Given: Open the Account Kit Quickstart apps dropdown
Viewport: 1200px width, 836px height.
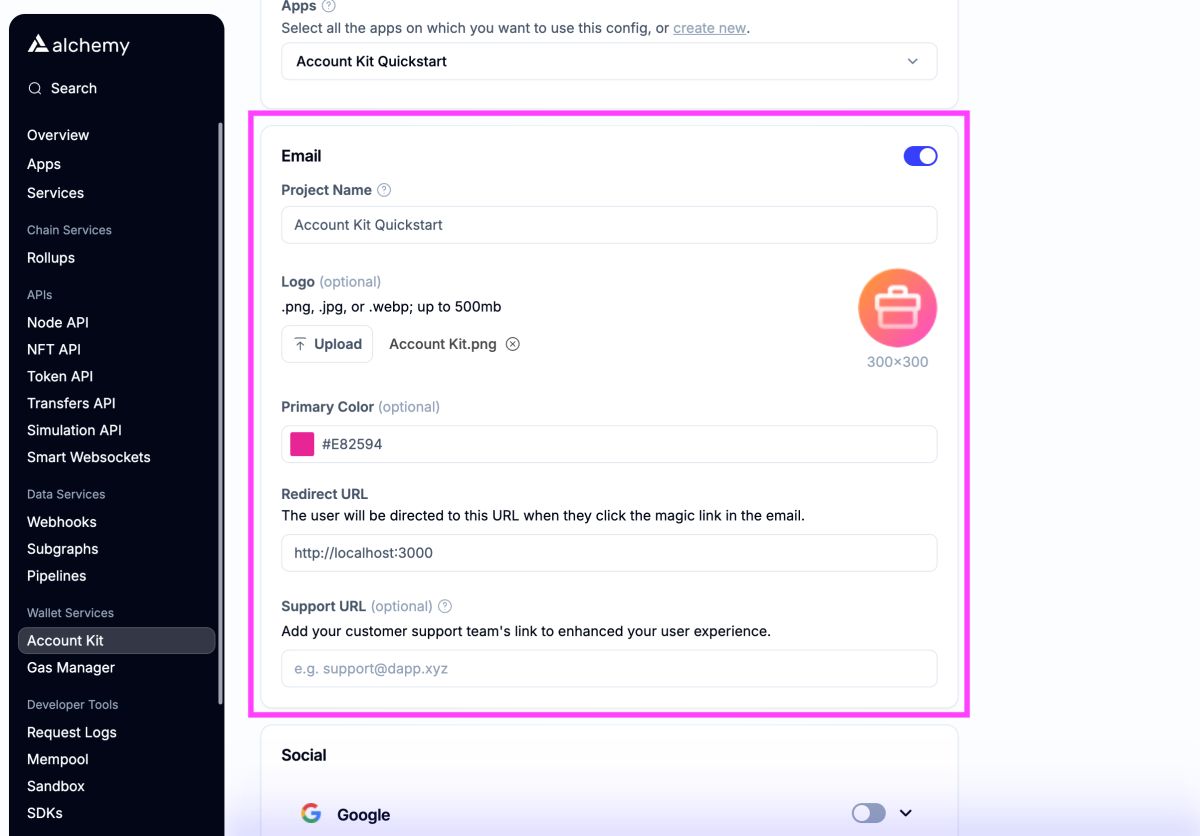Looking at the screenshot, I should point(609,61).
